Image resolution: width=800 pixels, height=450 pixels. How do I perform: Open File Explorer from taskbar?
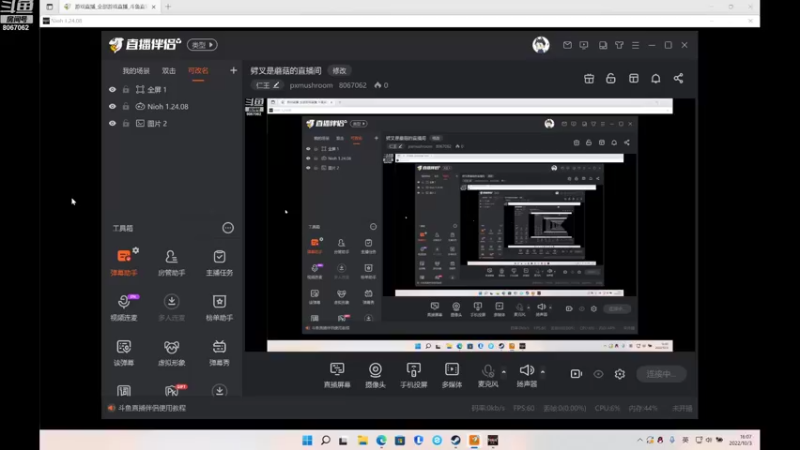tap(363, 440)
